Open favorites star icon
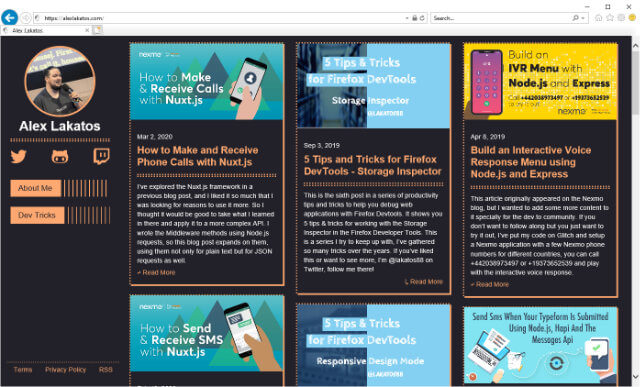640x387 pixels. point(610,18)
